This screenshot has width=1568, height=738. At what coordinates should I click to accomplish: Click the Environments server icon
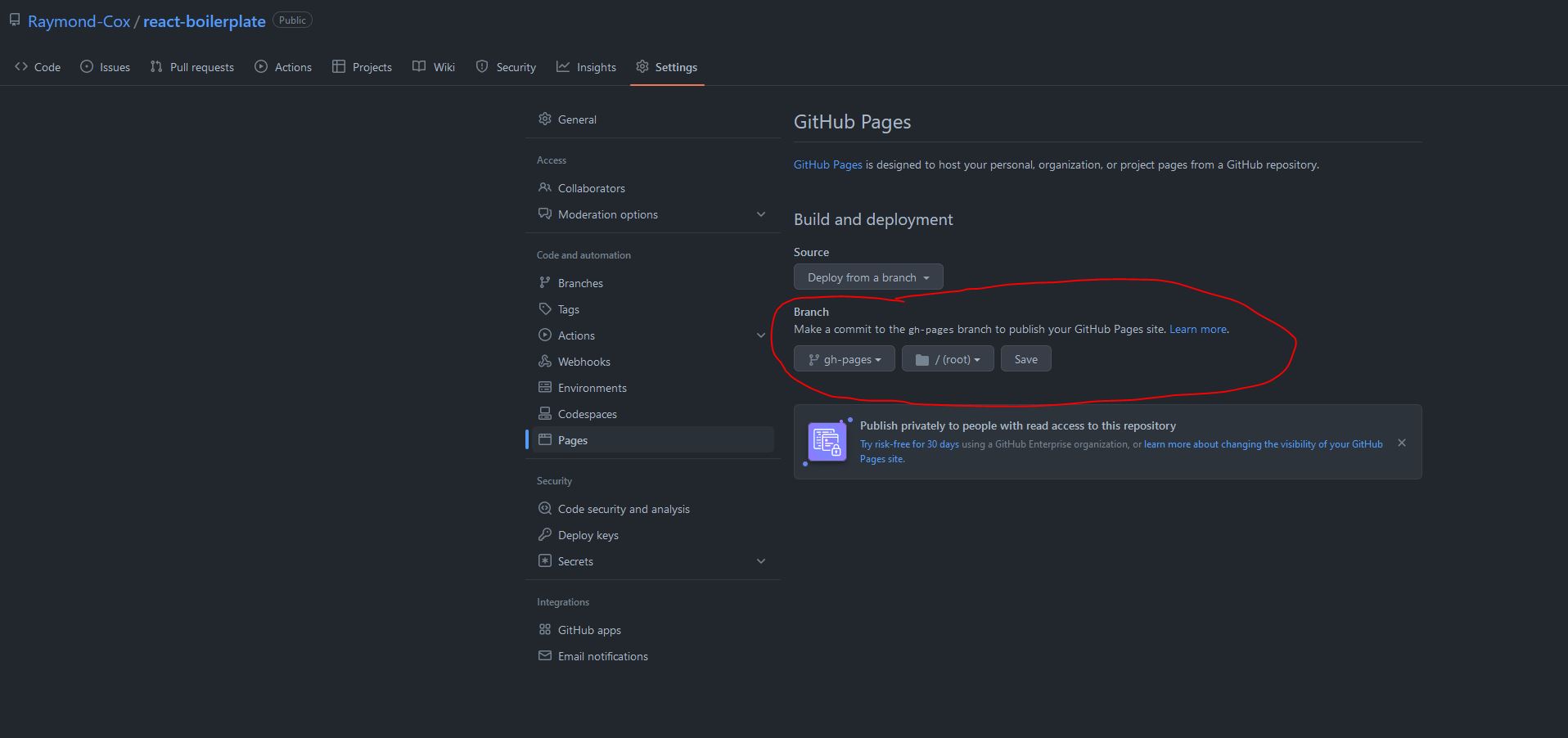[x=545, y=387]
